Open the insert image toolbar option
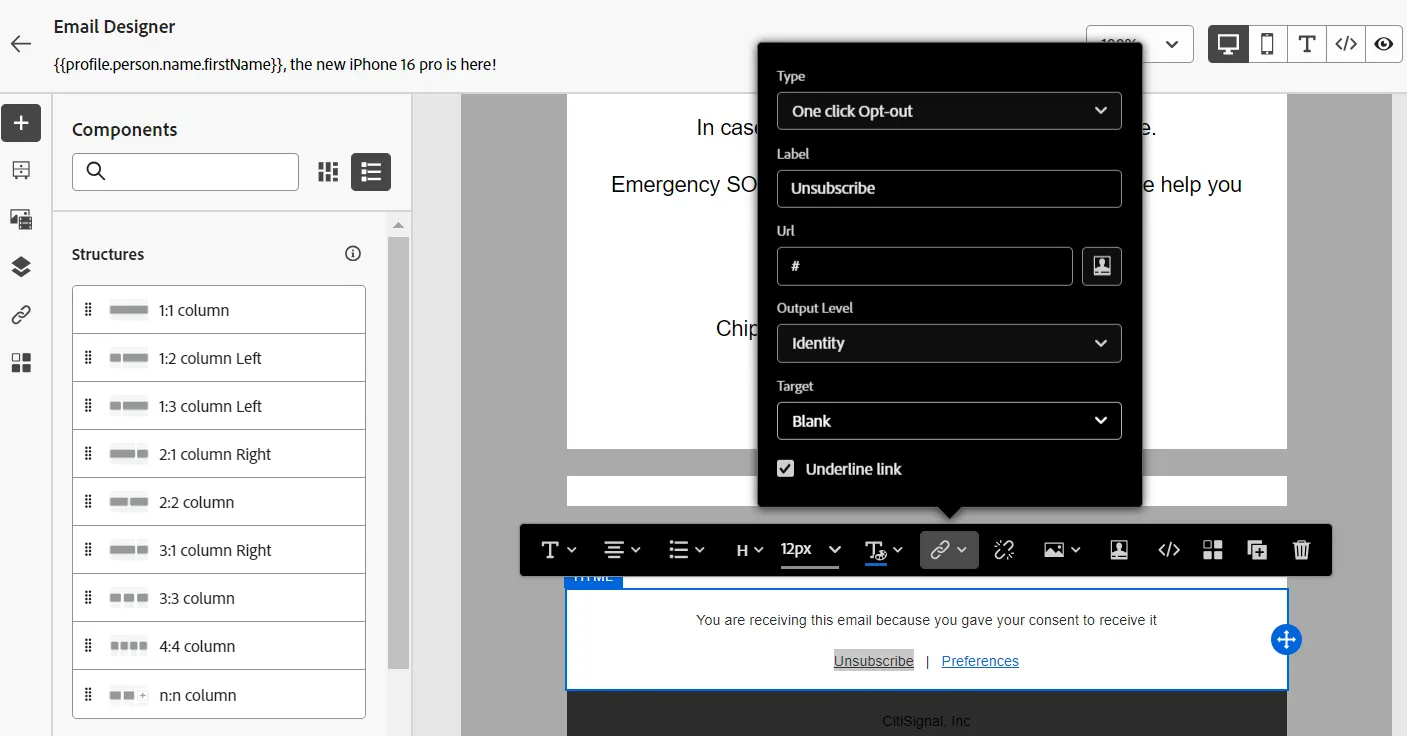1407x736 pixels. click(1061, 550)
